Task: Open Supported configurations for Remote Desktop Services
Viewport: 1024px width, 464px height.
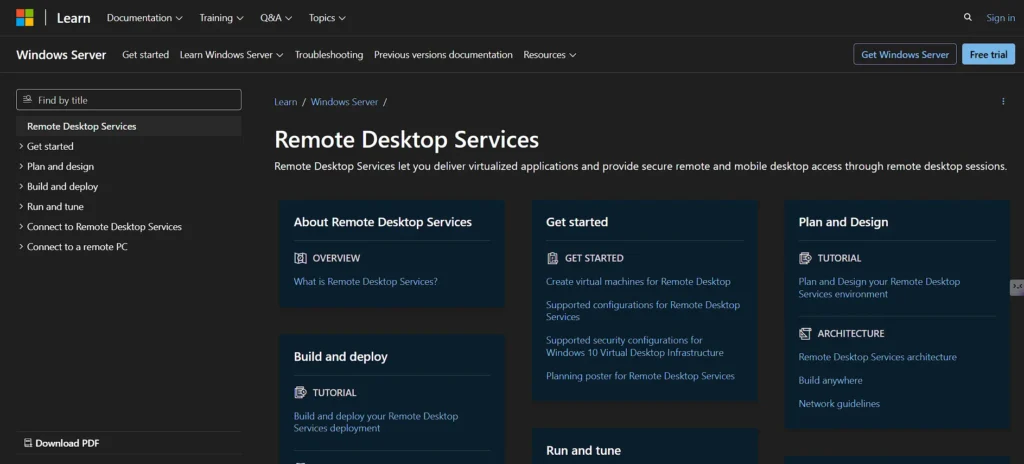Action: point(643,310)
